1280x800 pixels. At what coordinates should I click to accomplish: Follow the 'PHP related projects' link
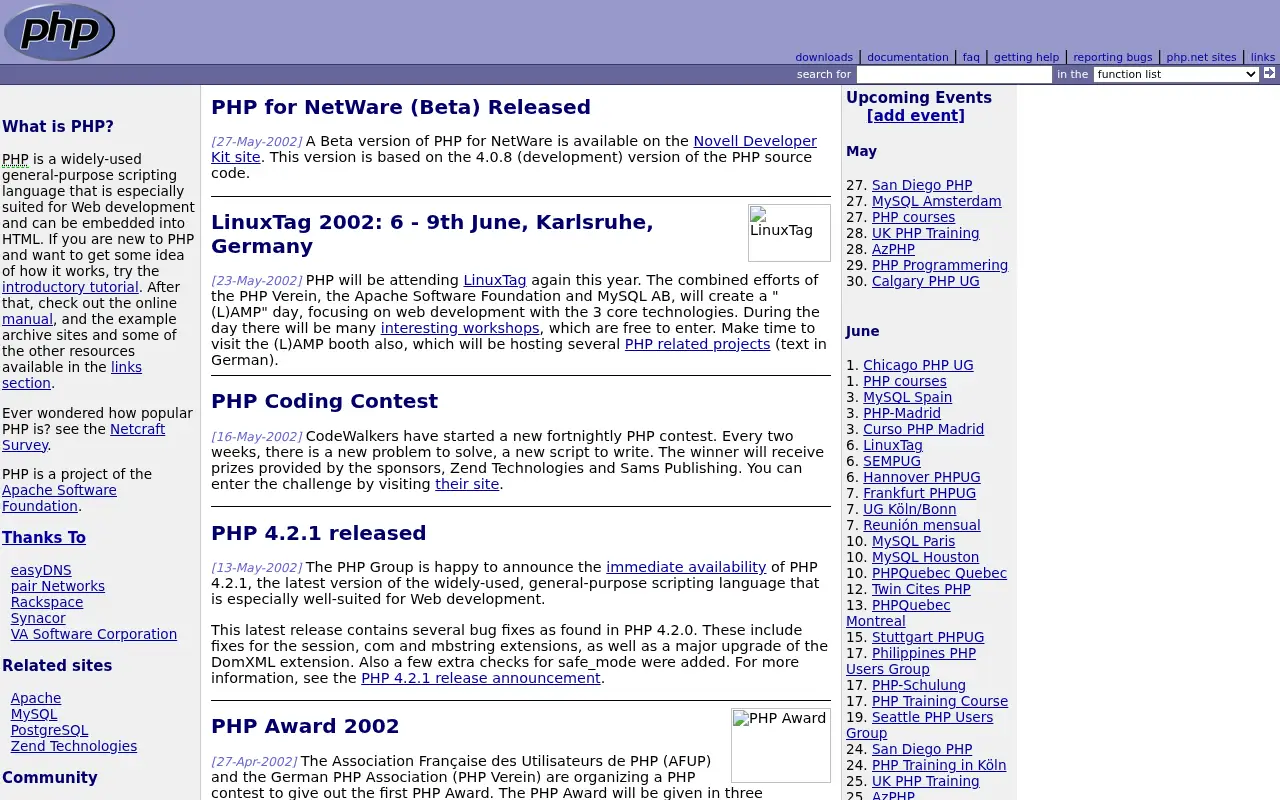pos(697,344)
